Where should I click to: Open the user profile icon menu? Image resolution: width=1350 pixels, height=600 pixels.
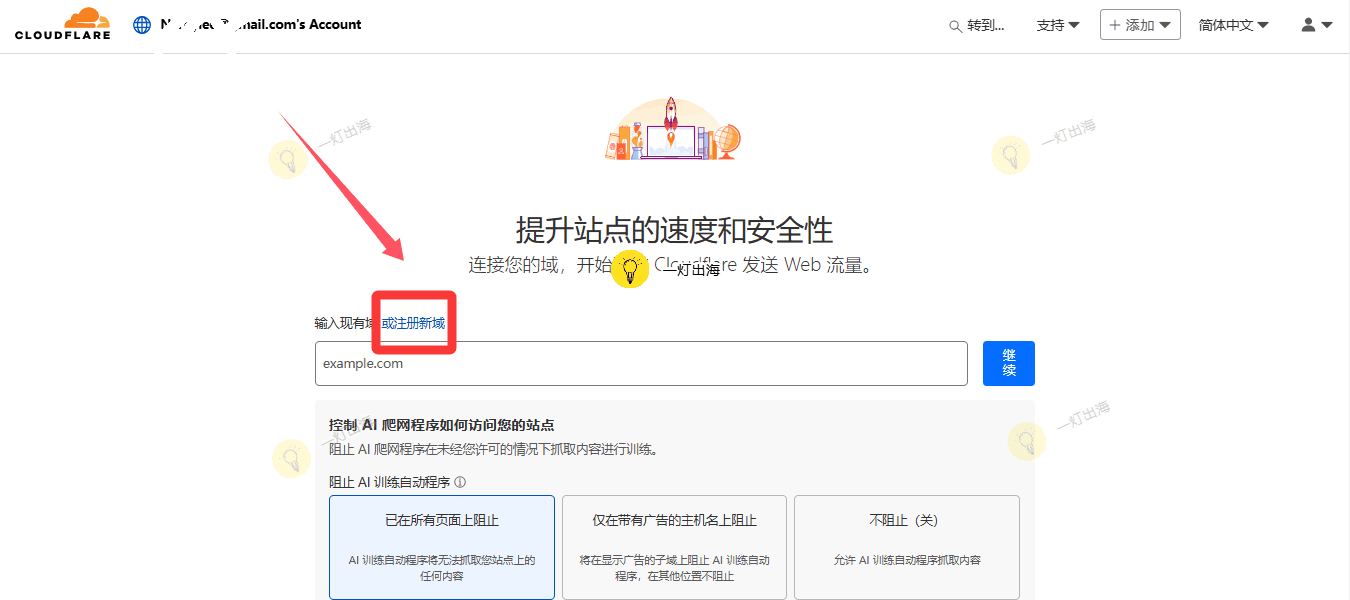tap(1316, 25)
